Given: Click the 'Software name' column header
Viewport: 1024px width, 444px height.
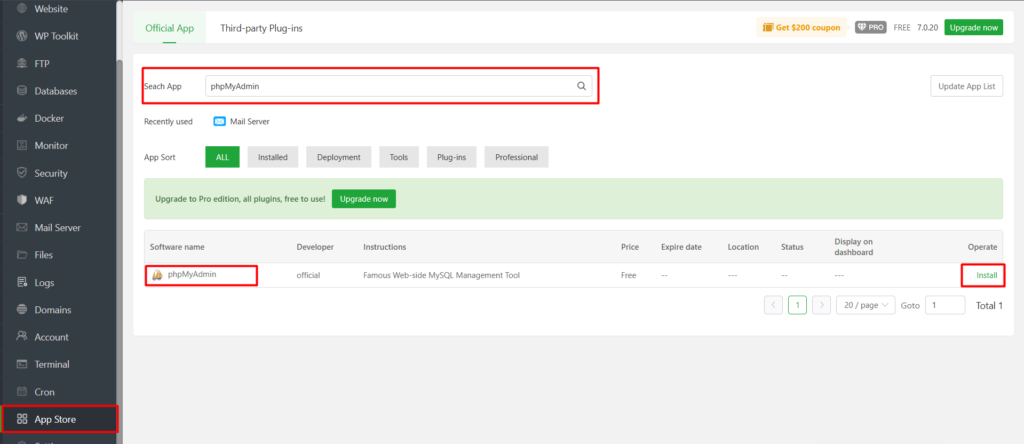Looking at the screenshot, I should [x=177, y=247].
